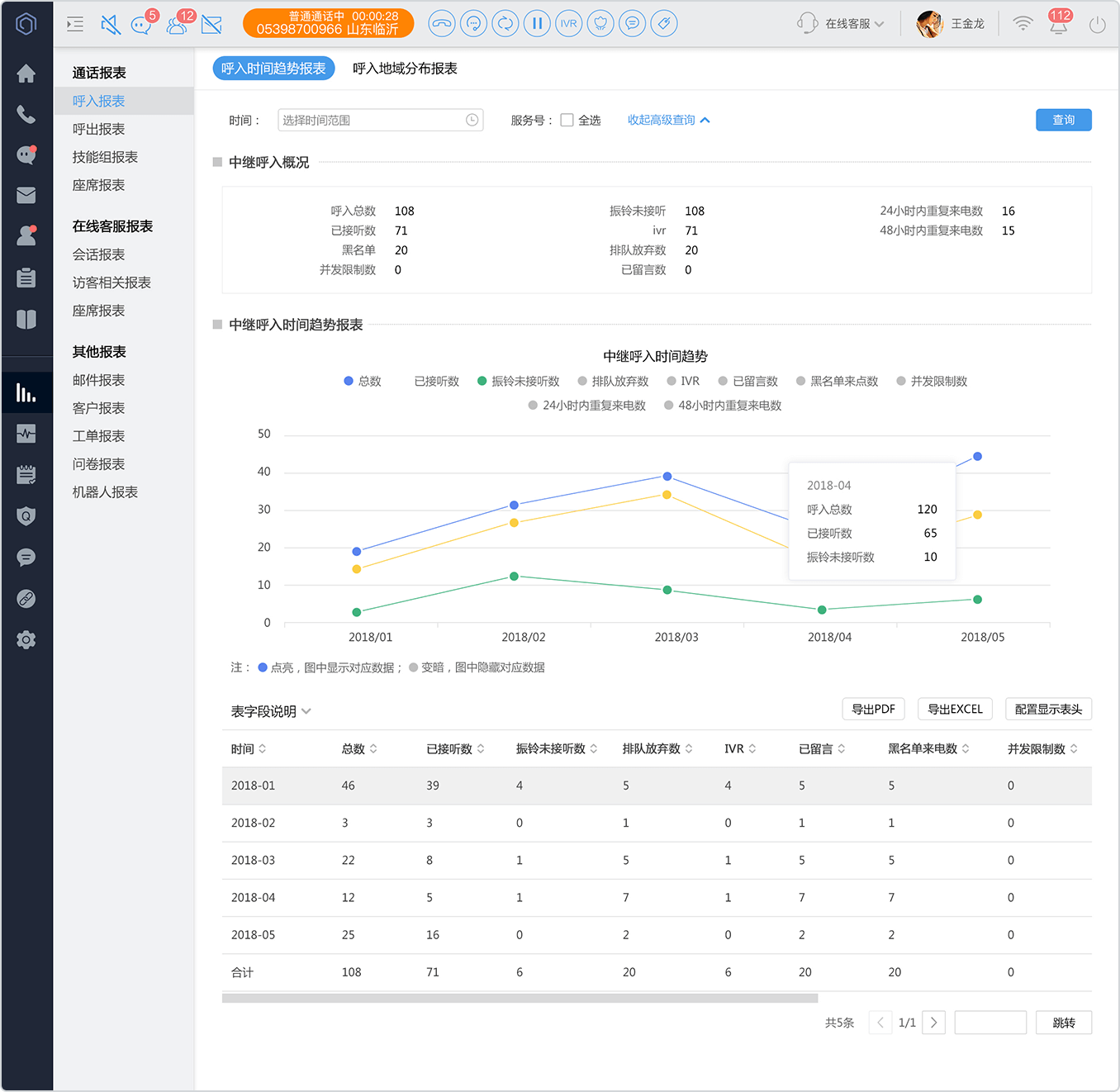Switch to 呼入地域分布报表 tab

(405, 69)
